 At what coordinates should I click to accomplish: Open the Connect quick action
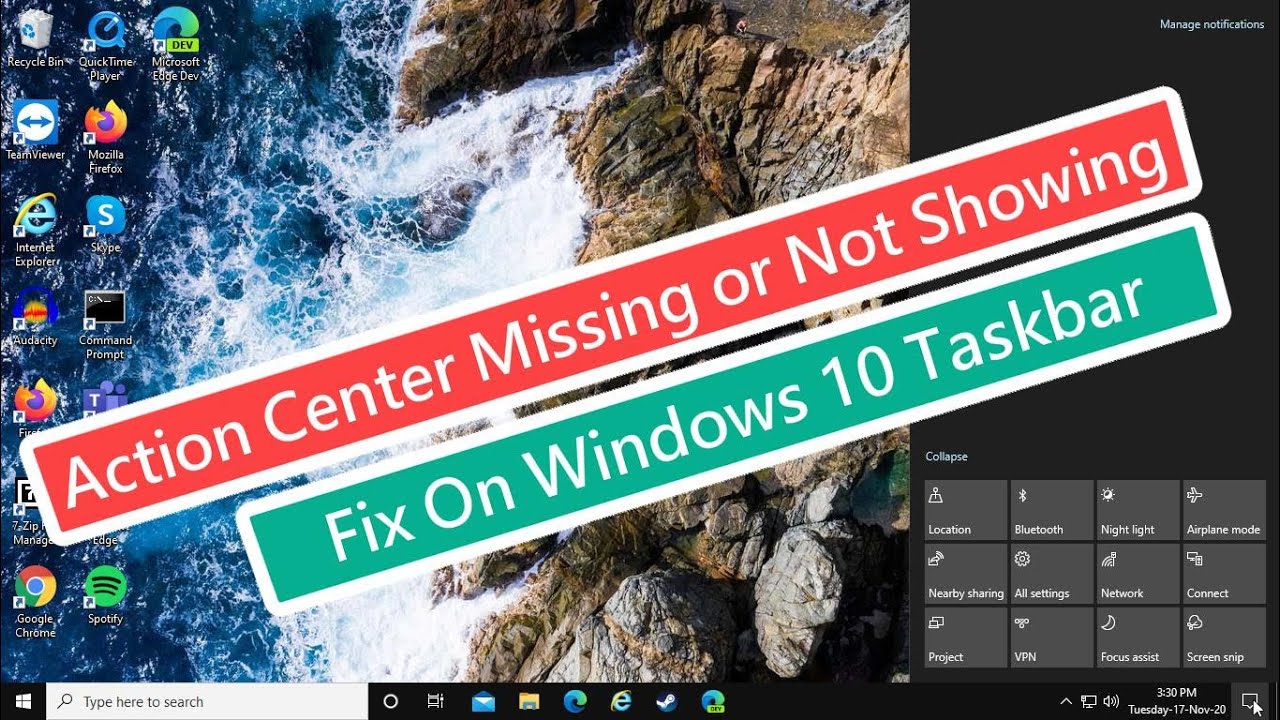click(x=1224, y=574)
